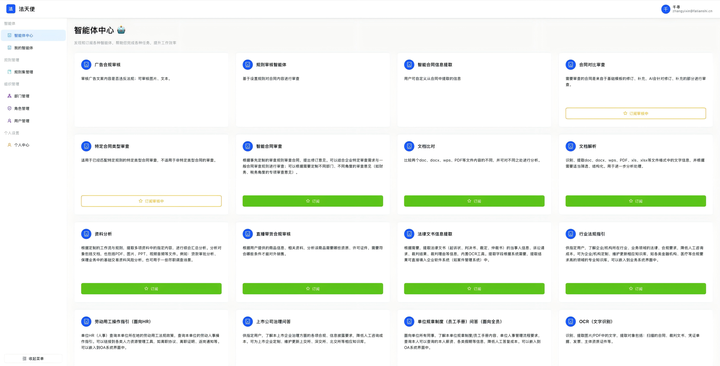The width and height of the screenshot is (720, 366).
Task: Click the 广告合规审核 card icon
Action: 86,65
